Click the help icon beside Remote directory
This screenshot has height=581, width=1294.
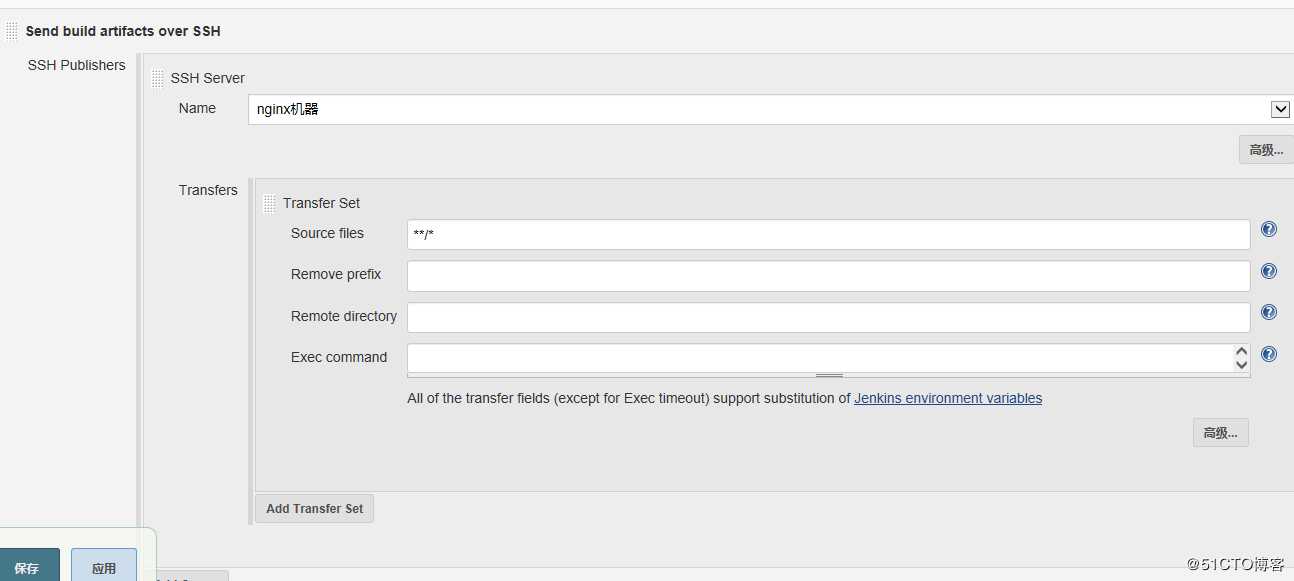tap(1269, 312)
